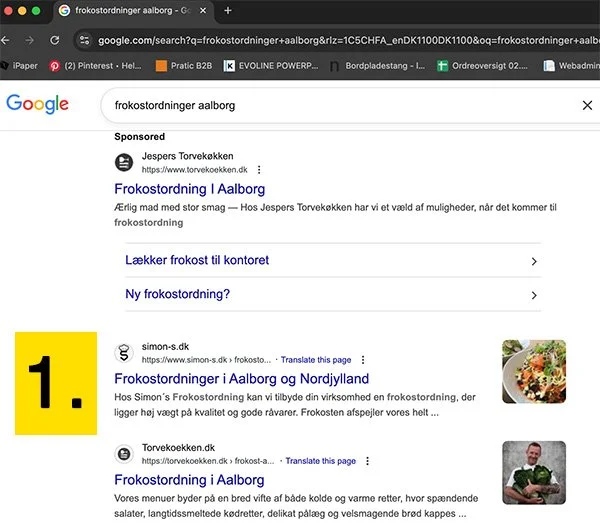Click the simon-s.dk site name
The image size is (600, 523).
tap(165, 347)
